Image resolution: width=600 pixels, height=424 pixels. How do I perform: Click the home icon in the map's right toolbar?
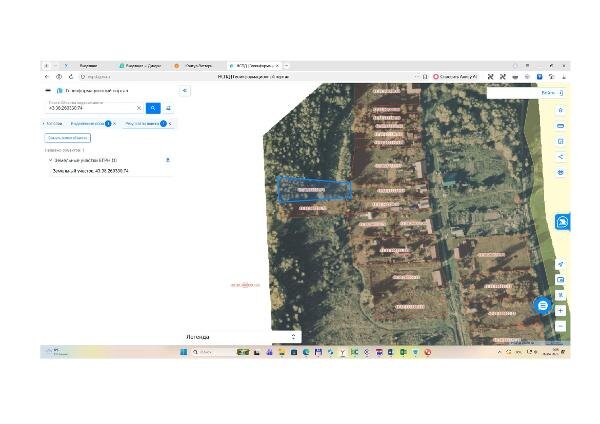click(x=561, y=110)
